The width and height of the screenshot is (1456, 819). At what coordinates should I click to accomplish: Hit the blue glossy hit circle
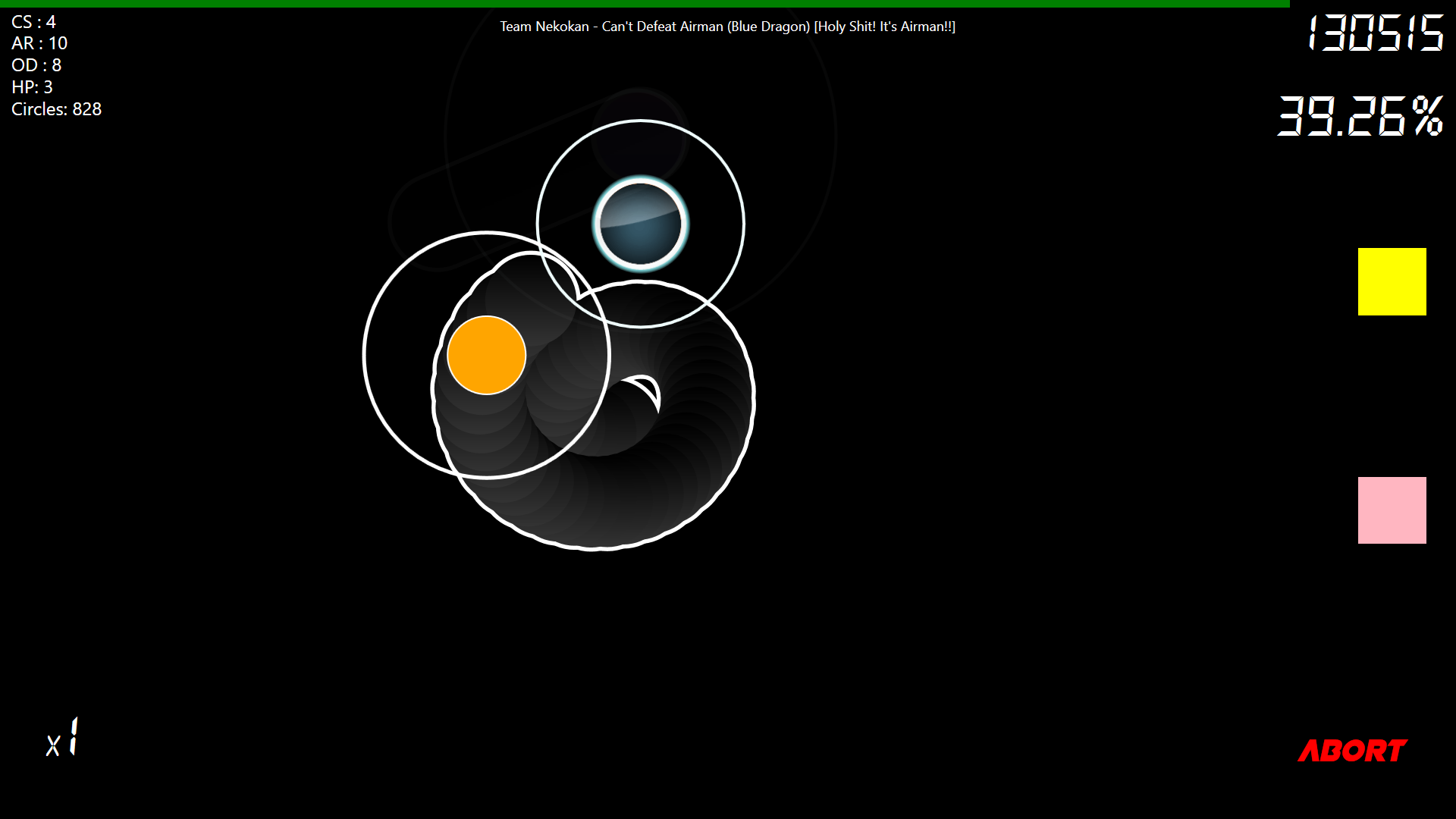[x=641, y=224]
